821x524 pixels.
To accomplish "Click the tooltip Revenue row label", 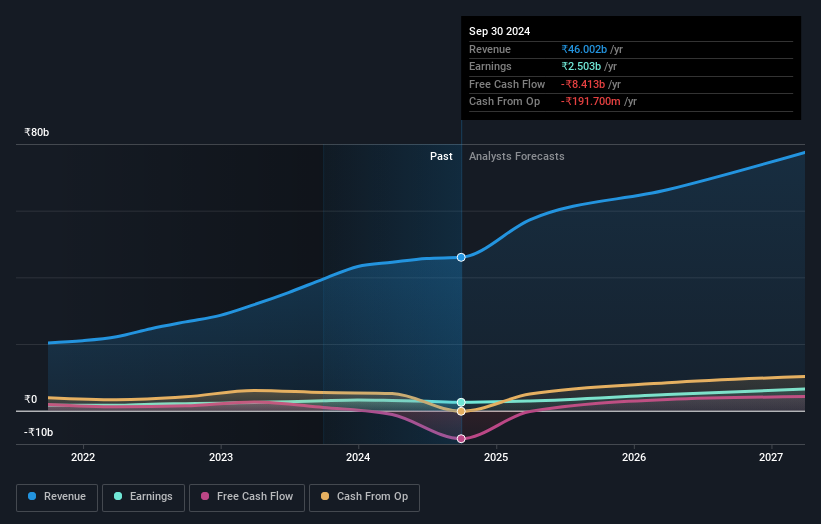I will click(490, 49).
